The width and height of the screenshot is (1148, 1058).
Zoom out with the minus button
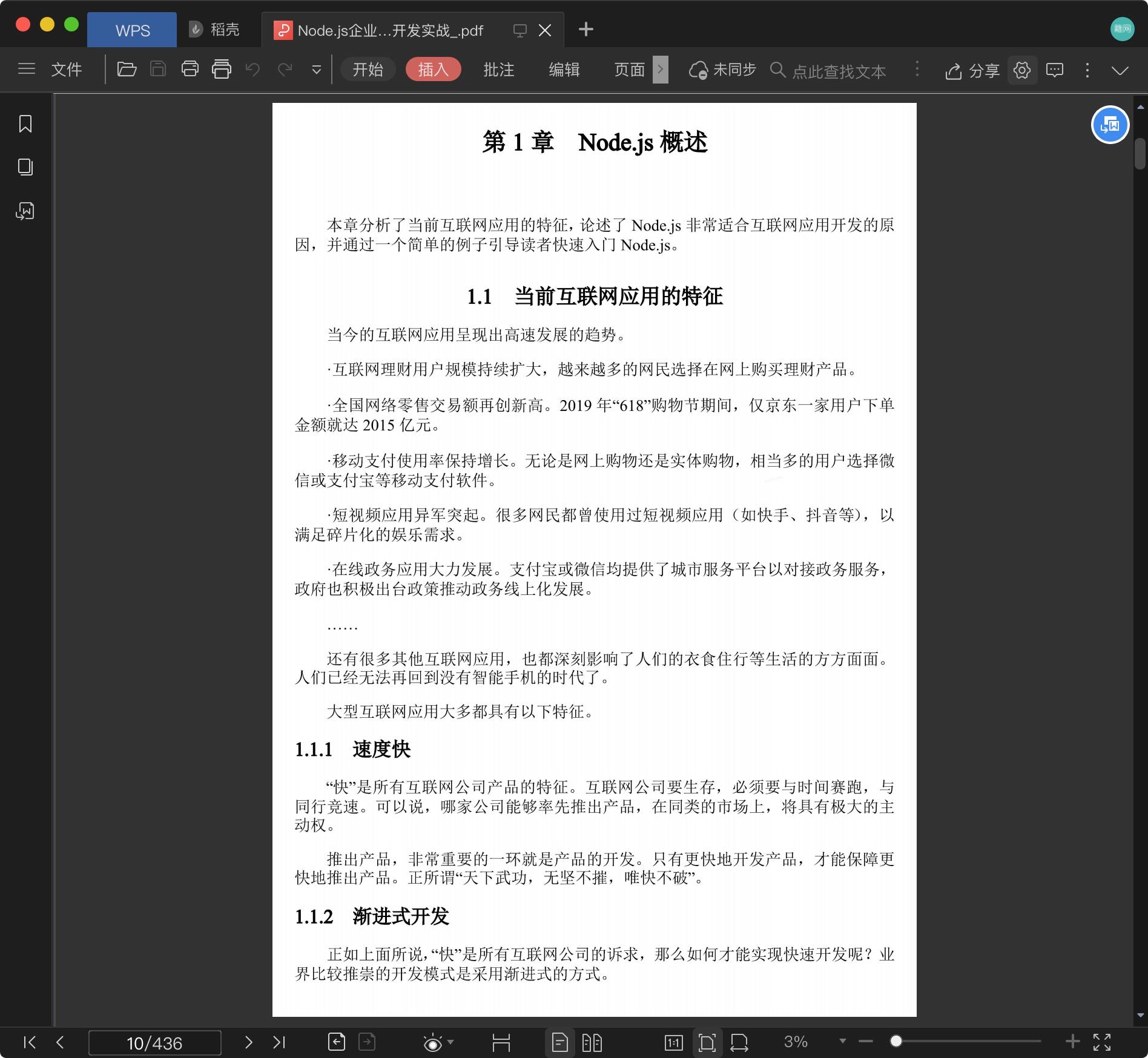coord(866,1042)
